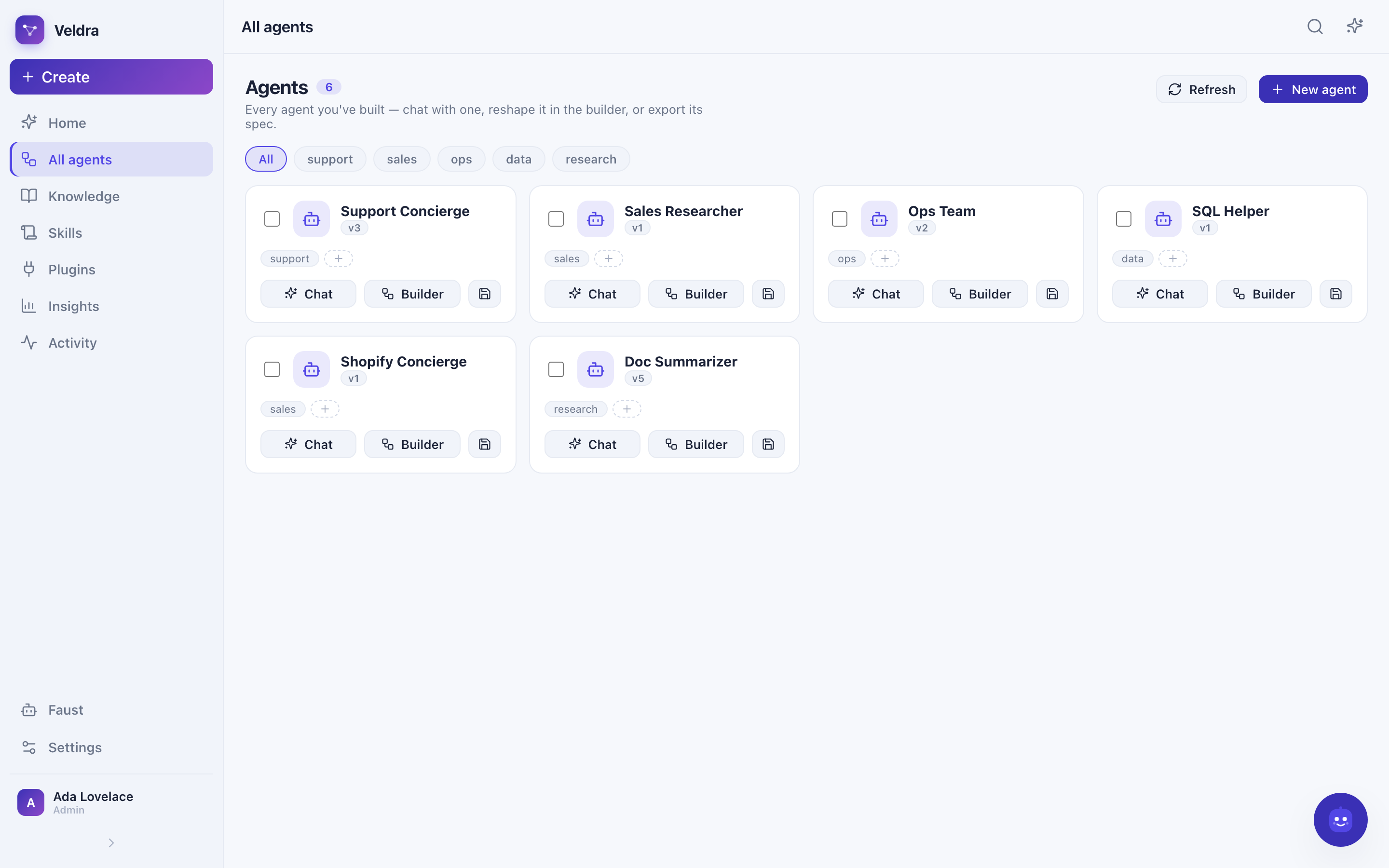1389x868 pixels.
Task: Check the SQL Helper checkbox
Action: [x=1124, y=219]
